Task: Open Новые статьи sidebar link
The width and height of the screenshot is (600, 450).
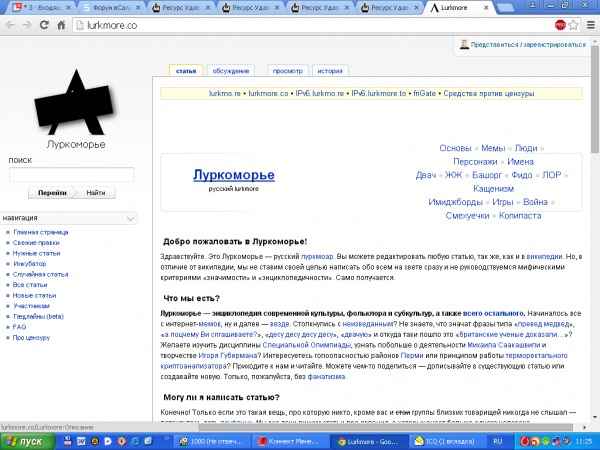Action: coord(34,295)
